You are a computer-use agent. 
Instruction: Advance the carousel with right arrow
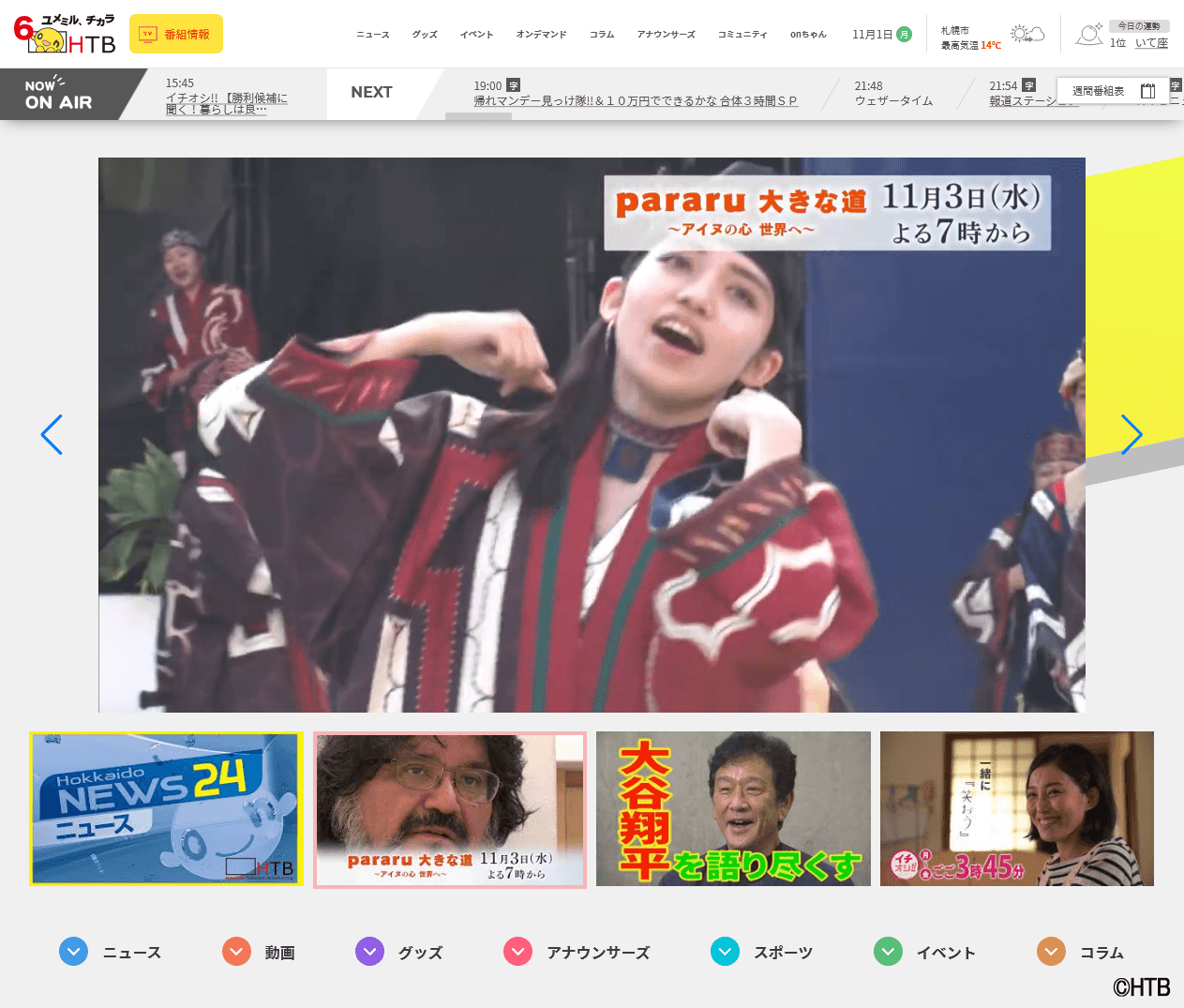click(x=1132, y=434)
